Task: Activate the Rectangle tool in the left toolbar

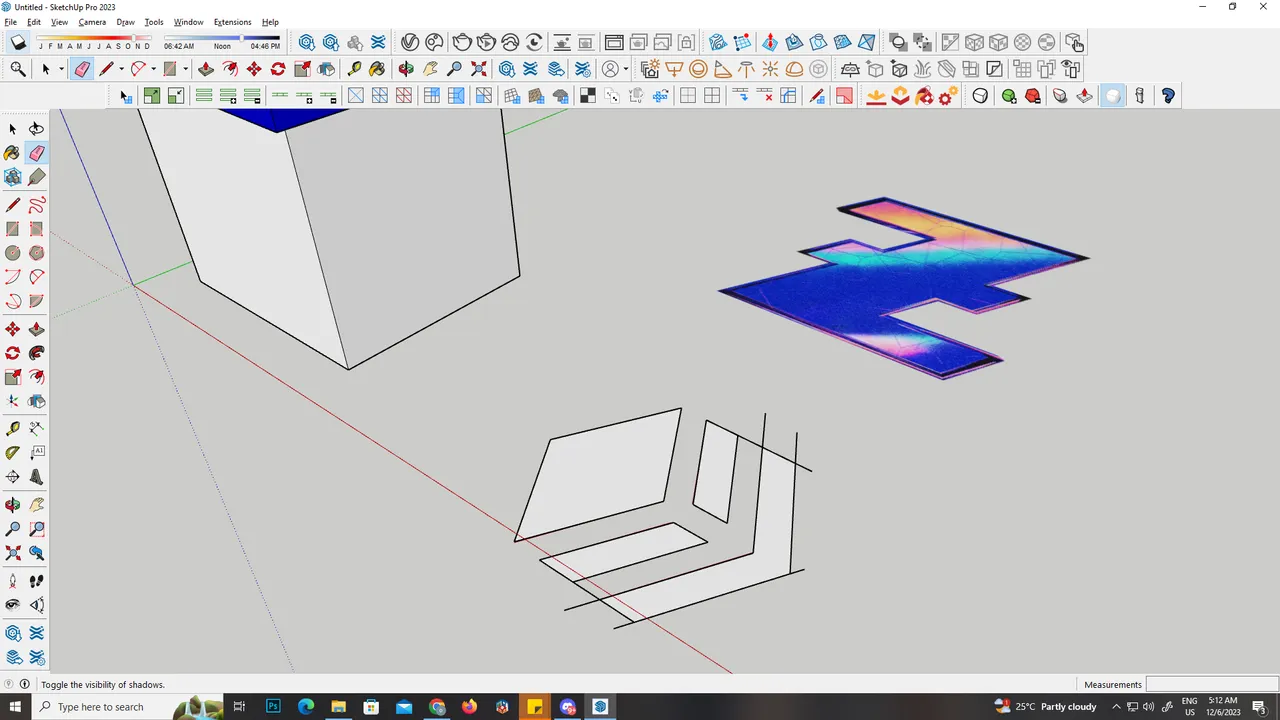Action: [x=13, y=229]
